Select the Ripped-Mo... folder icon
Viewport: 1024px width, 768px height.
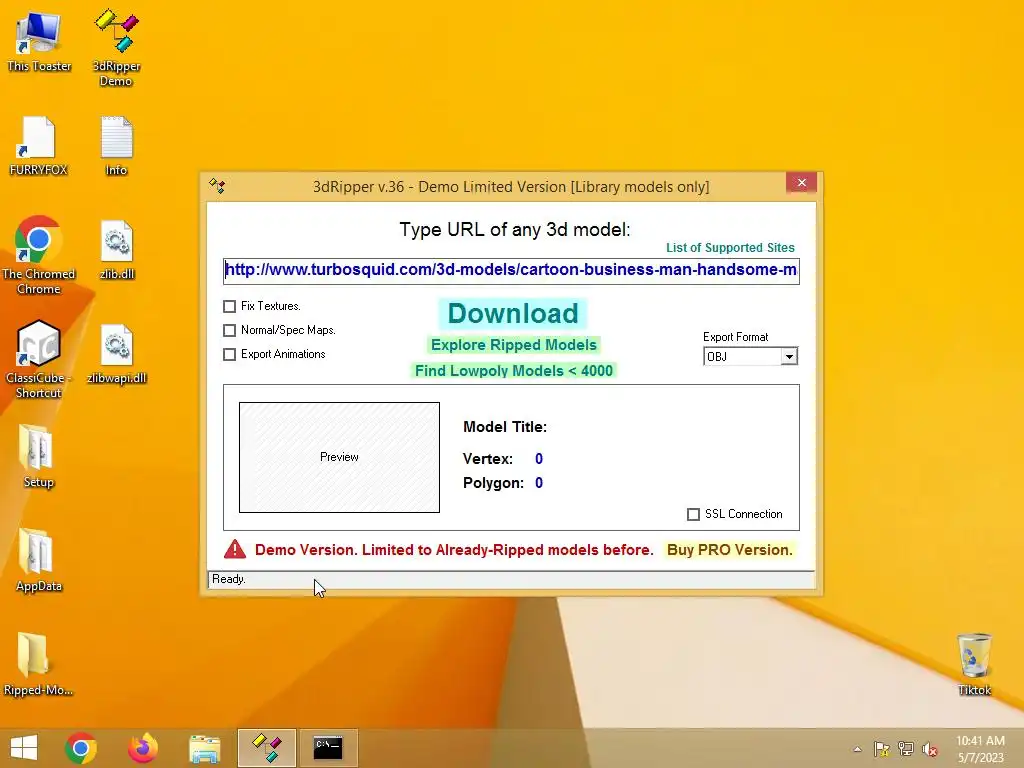(x=39, y=664)
